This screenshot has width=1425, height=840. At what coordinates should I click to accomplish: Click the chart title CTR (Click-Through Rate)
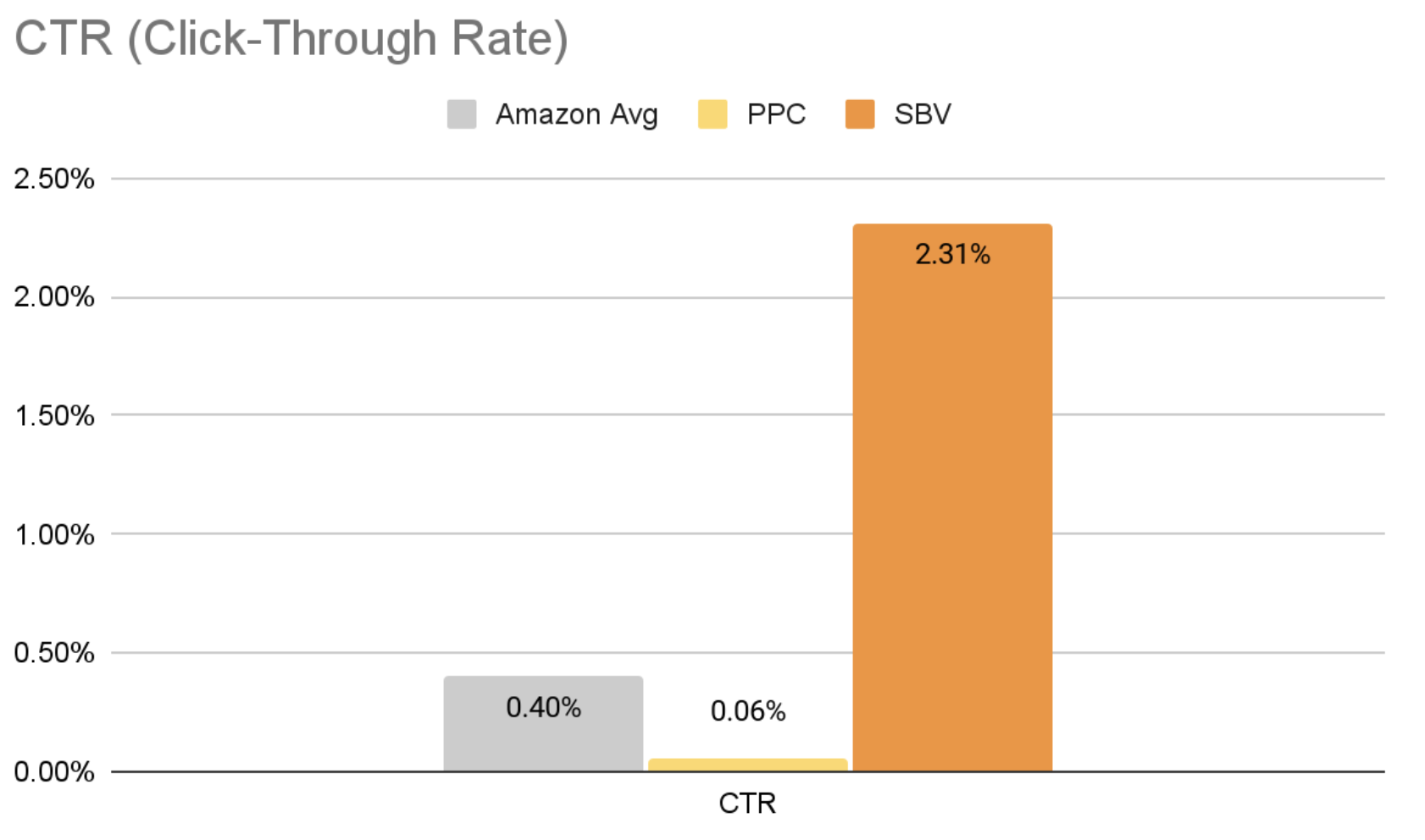[x=291, y=39]
